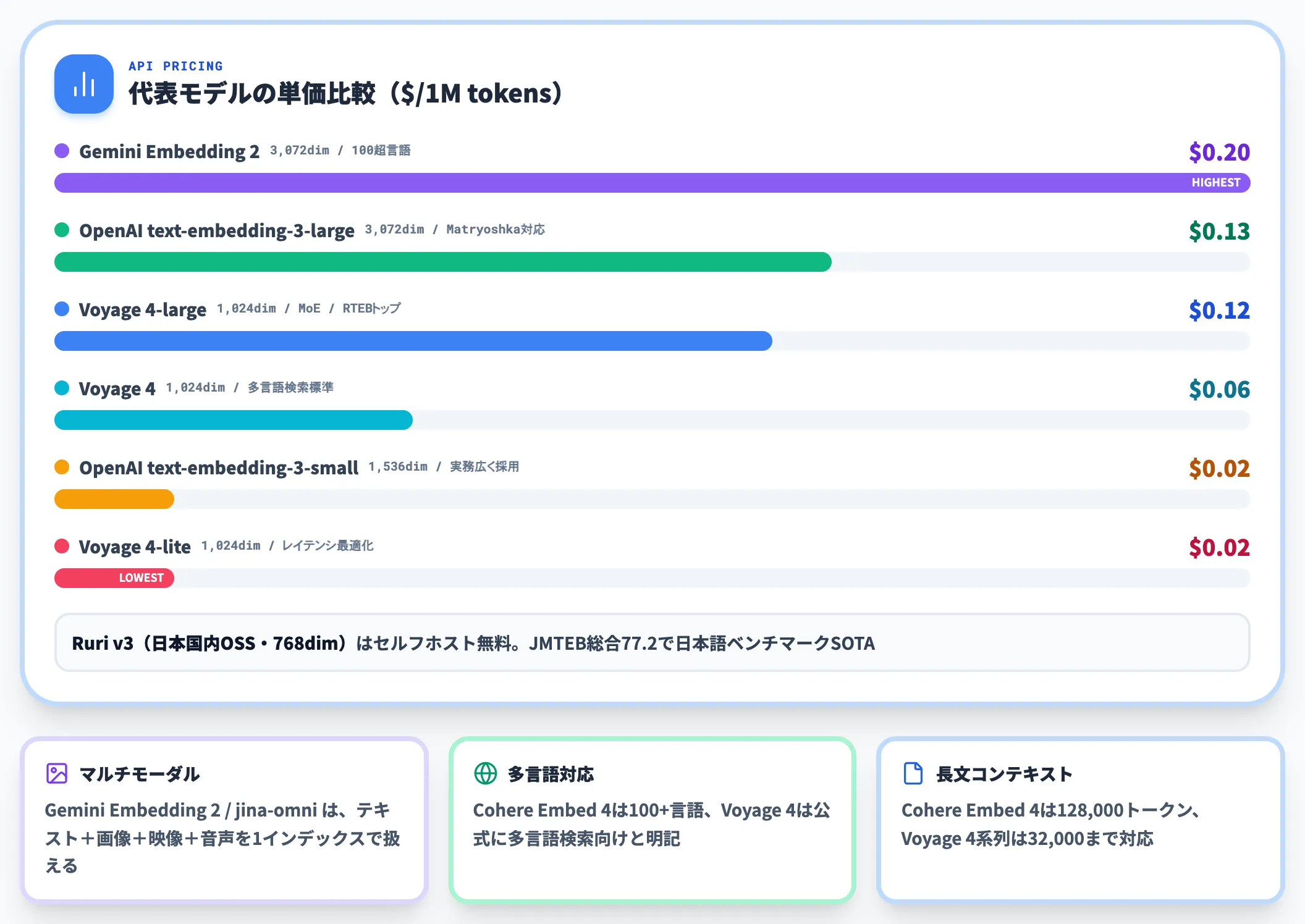This screenshot has width=1305, height=924.
Task: Click the LOWEST badge on Voyage 4-lite bar
Action: pyautogui.click(x=141, y=578)
